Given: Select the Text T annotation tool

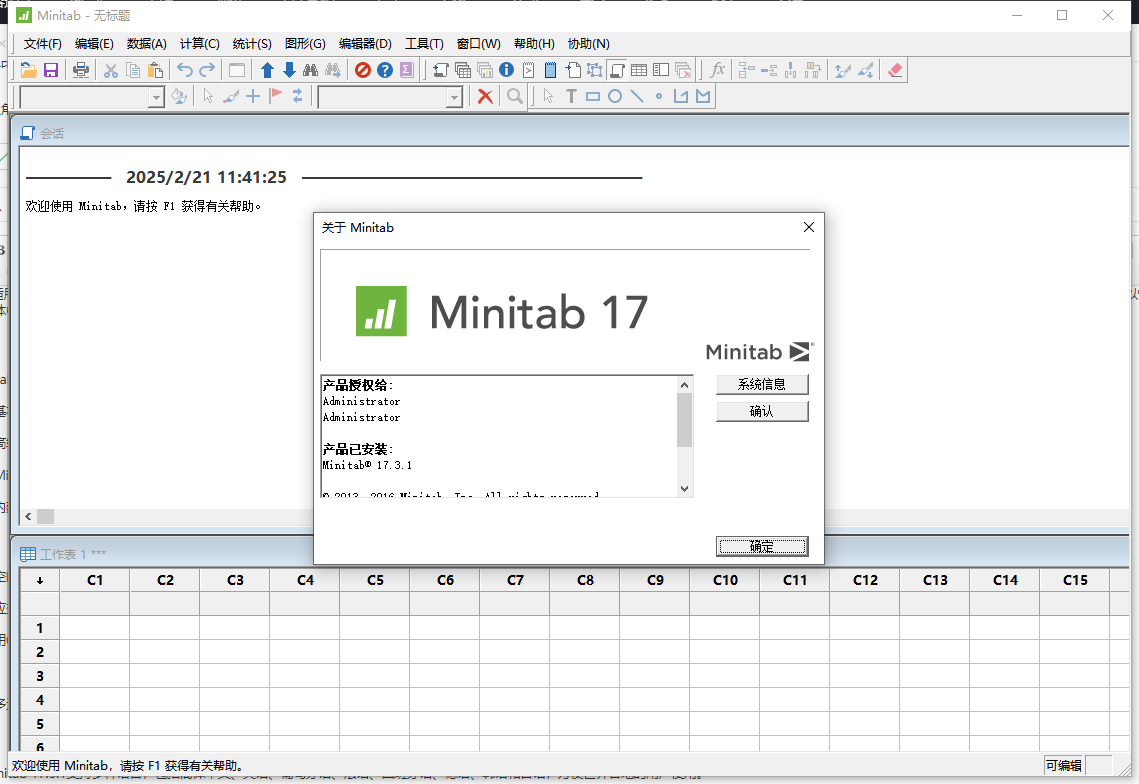Looking at the screenshot, I should [571, 96].
